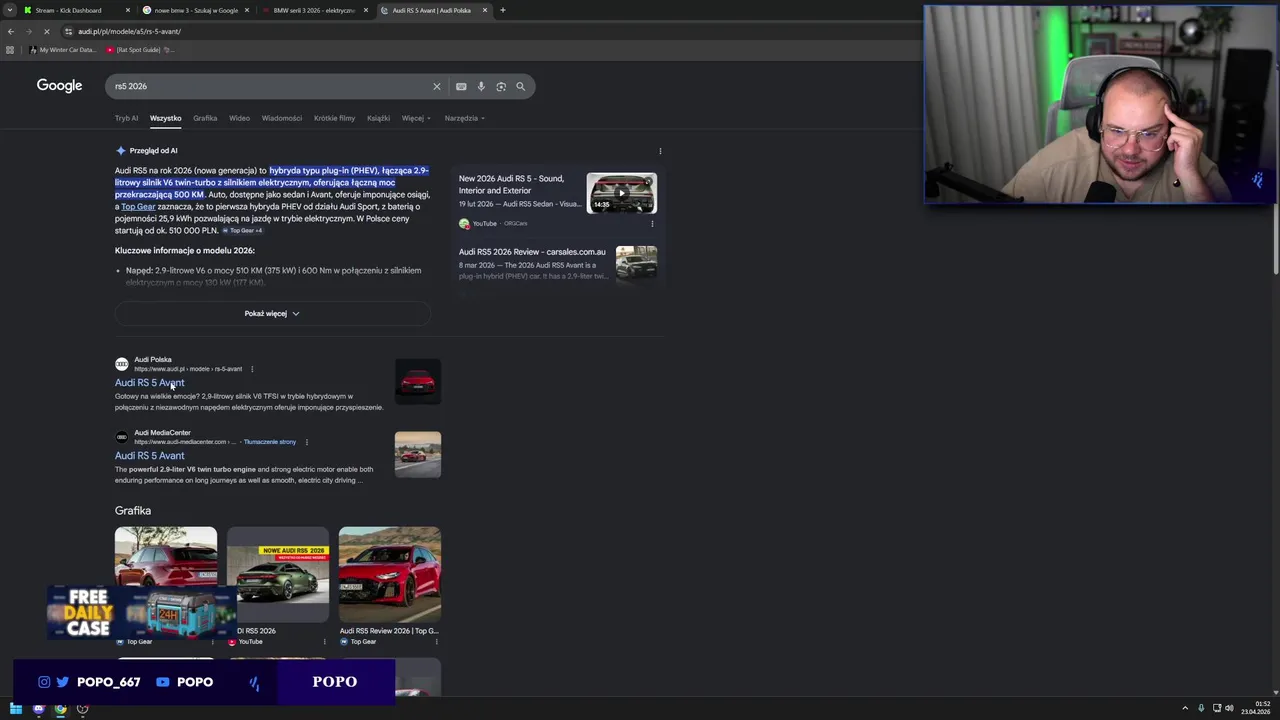Go back with the browser back arrow

(x=11, y=31)
